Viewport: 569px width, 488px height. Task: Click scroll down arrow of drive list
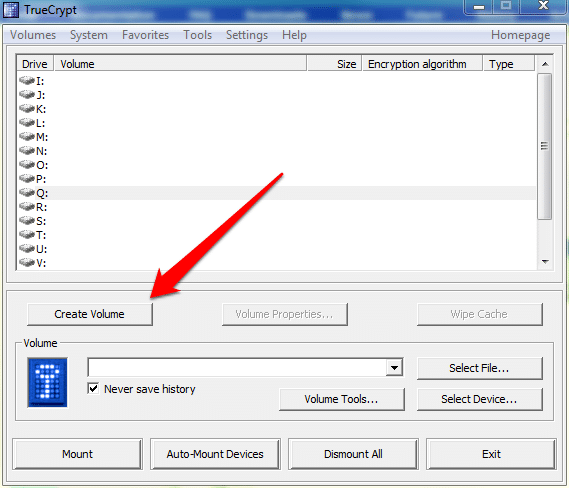pyautogui.click(x=545, y=262)
